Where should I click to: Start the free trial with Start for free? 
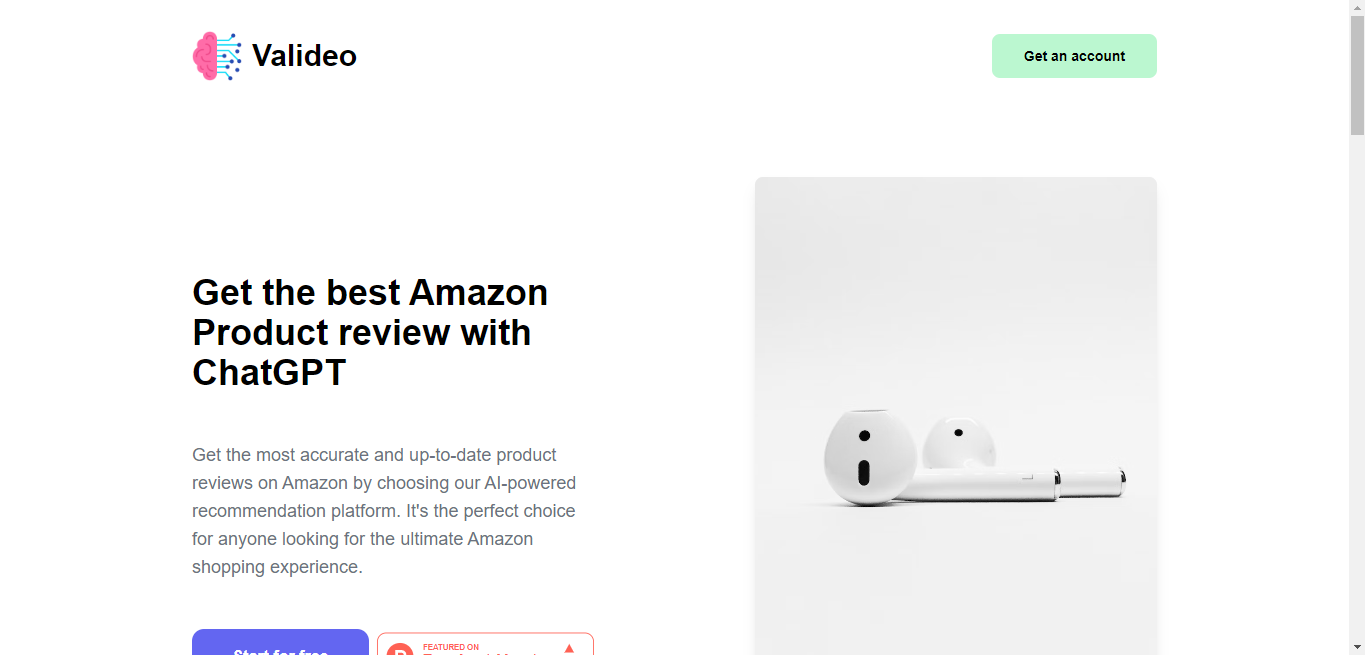pyautogui.click(x=280, y=642)
